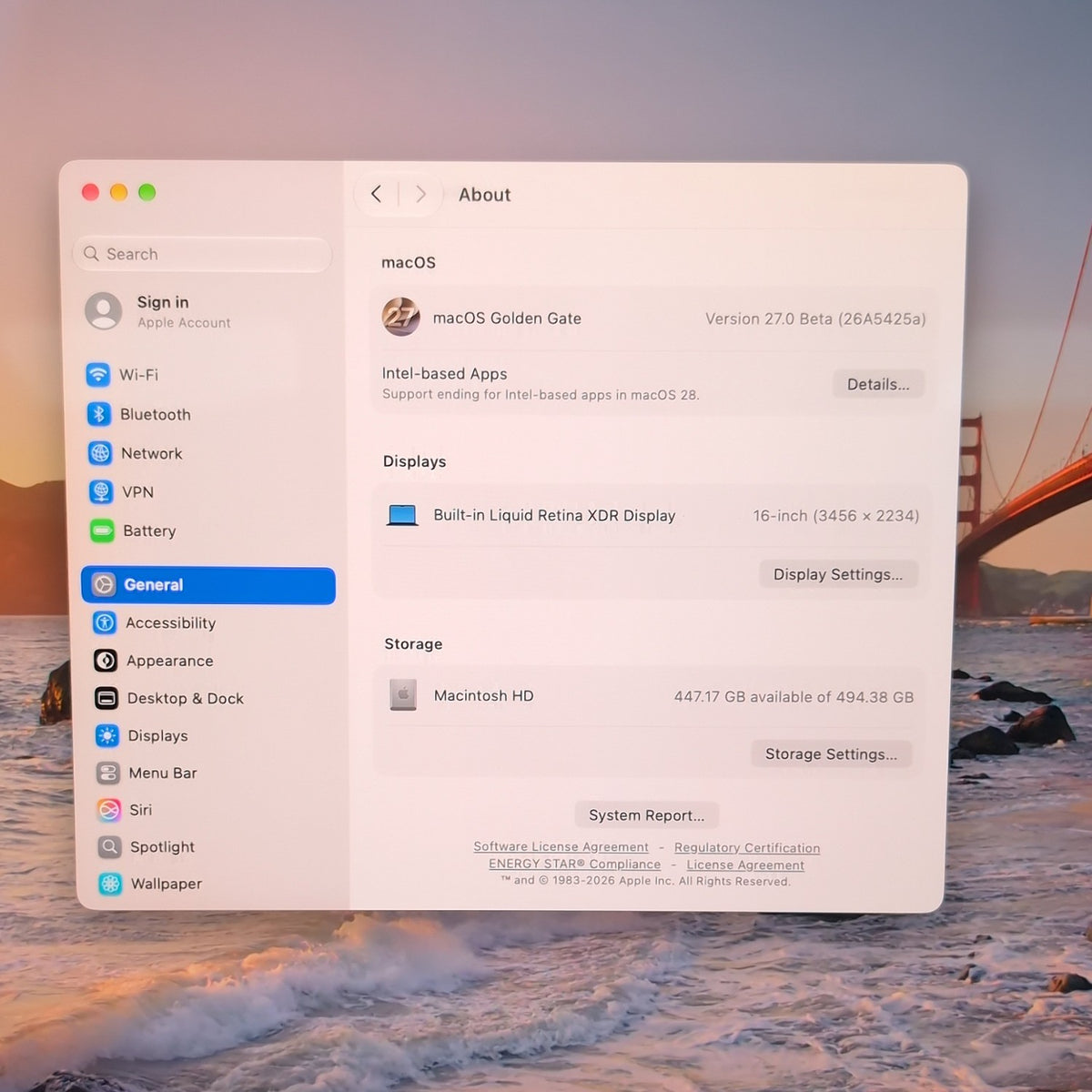The image size is (1092, 1092).
Task: Click the Intel-based Apps label
Action: tap(444, 373)
